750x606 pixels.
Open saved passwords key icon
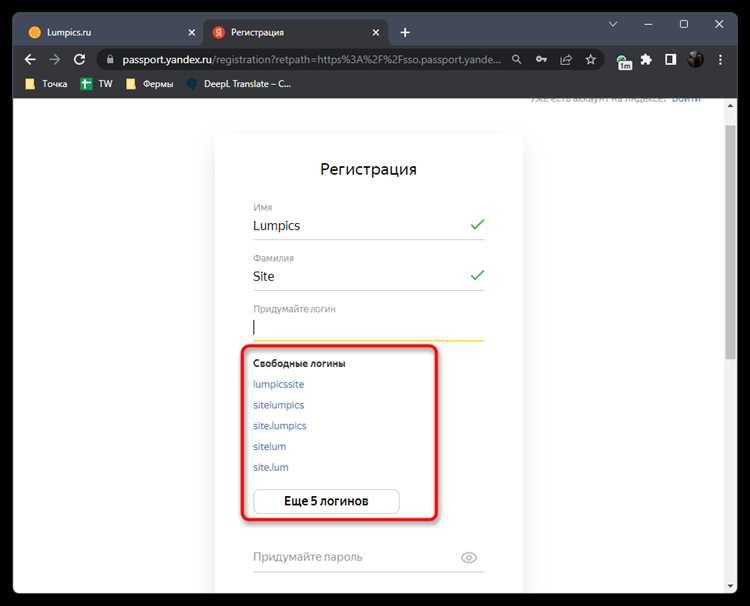pyautogui.click(x=541, y=59)
